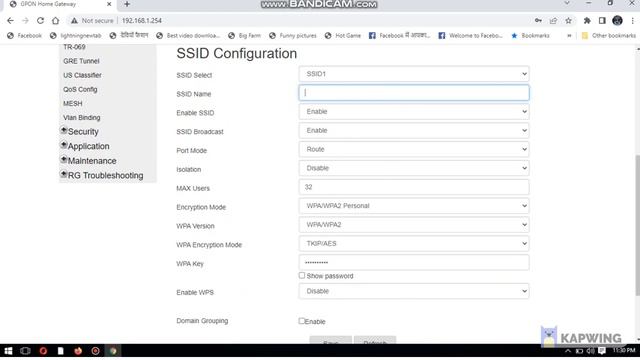Open US Classifier in sidebar

click(82, 75)
